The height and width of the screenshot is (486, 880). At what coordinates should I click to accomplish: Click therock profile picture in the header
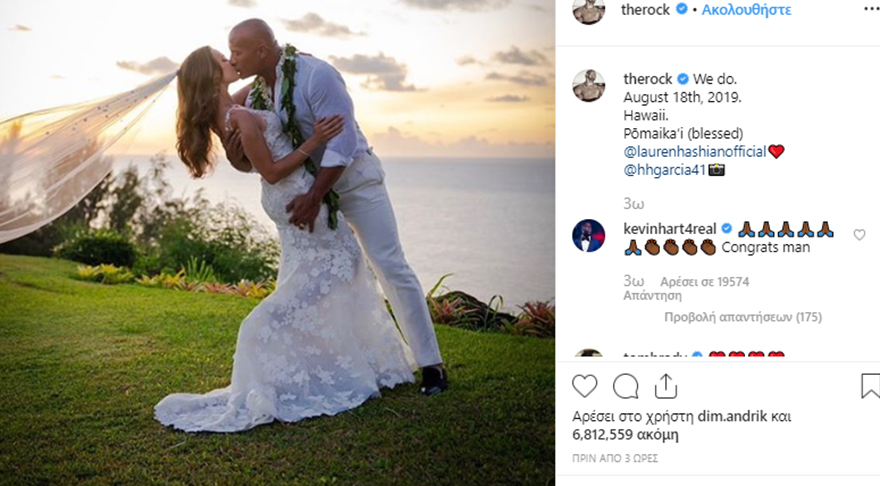pyautogui.click(x=588, y=11)
